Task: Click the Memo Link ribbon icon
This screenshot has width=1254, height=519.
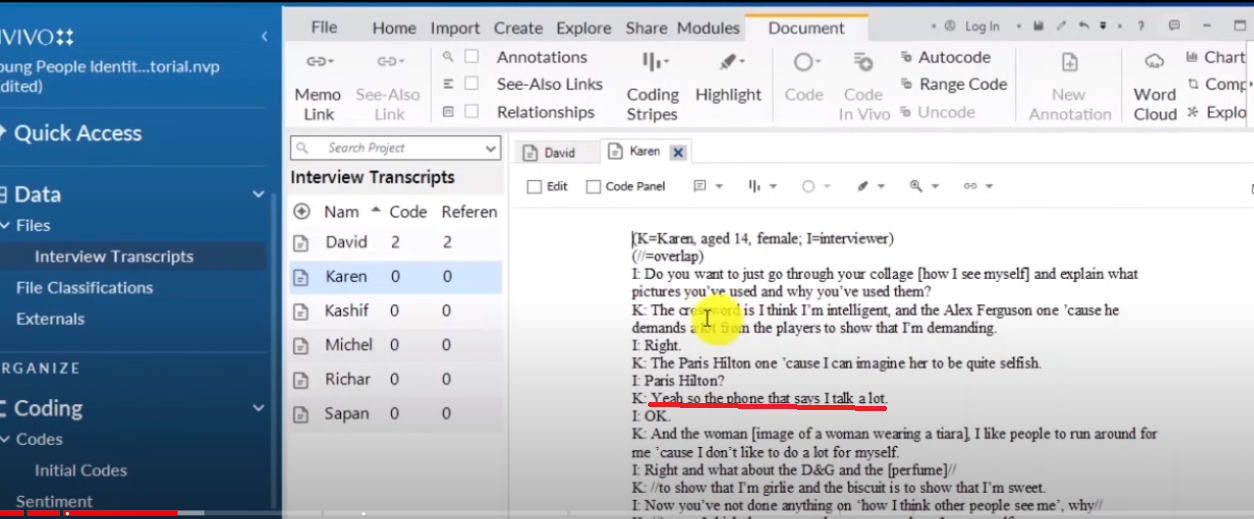Action: tap(319, 62)
